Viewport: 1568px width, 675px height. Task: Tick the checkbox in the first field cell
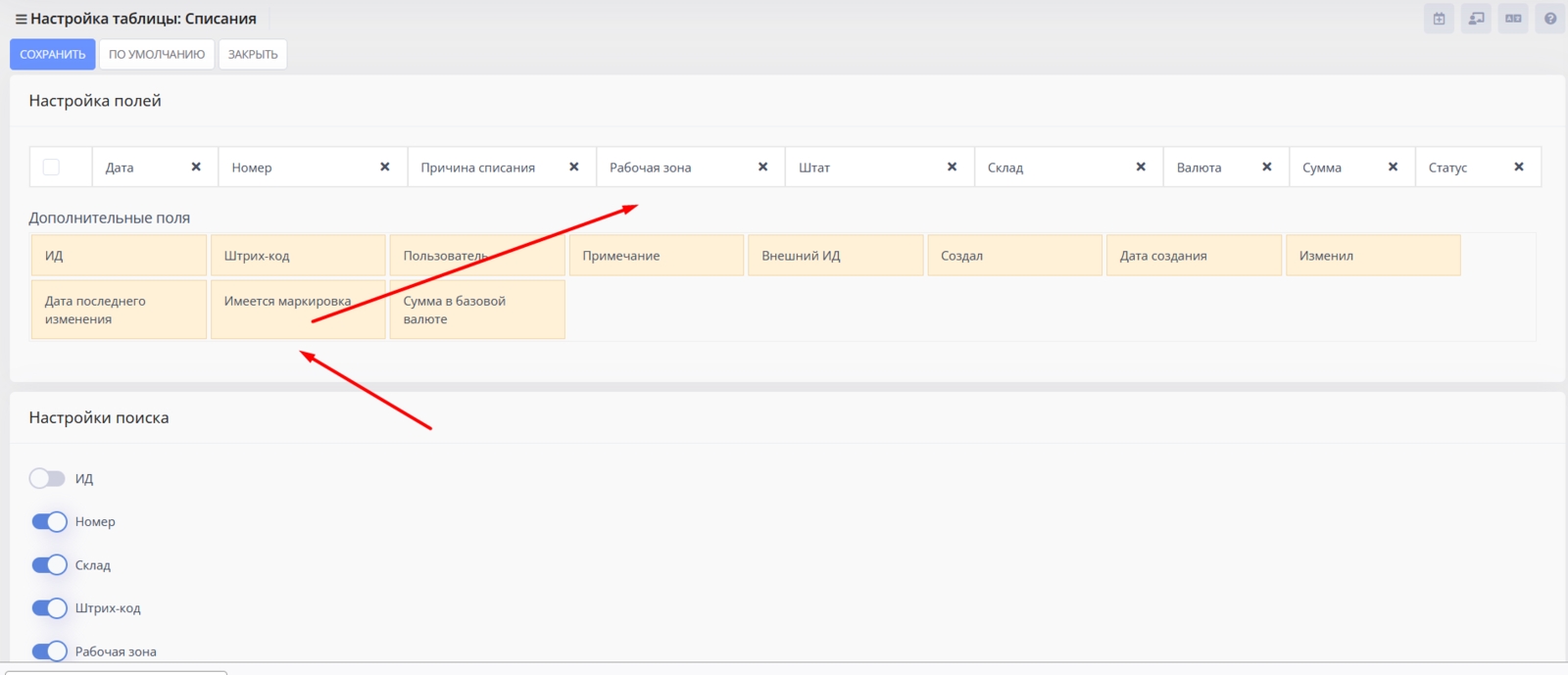(x=51, y=168)
